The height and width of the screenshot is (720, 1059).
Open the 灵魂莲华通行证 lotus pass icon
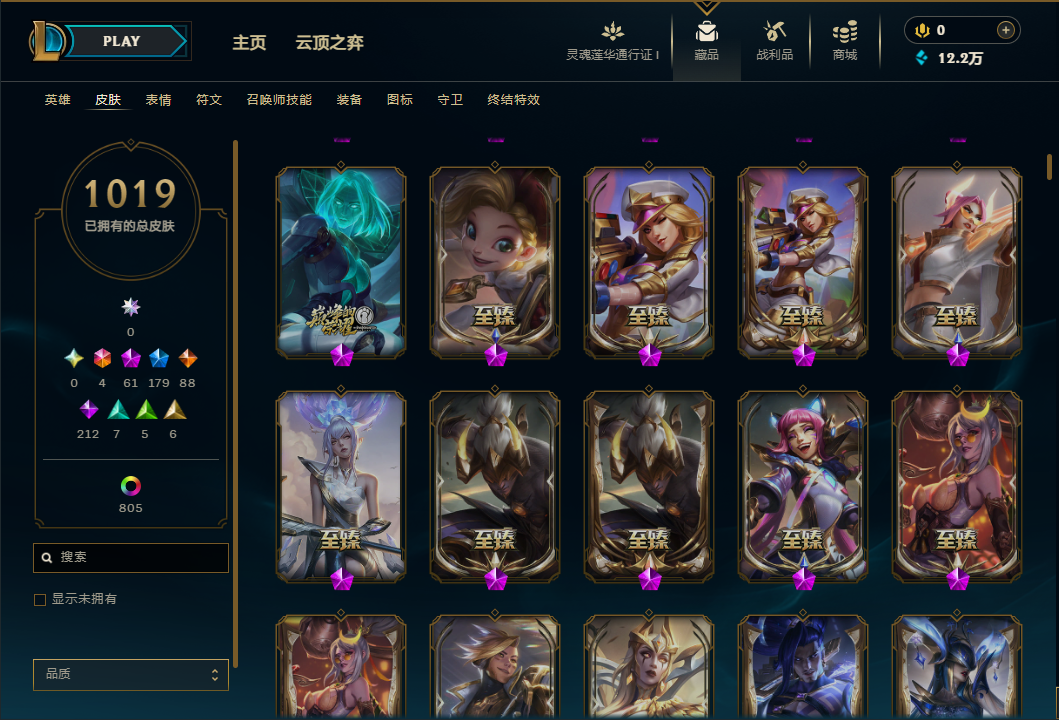pos(613,31)
